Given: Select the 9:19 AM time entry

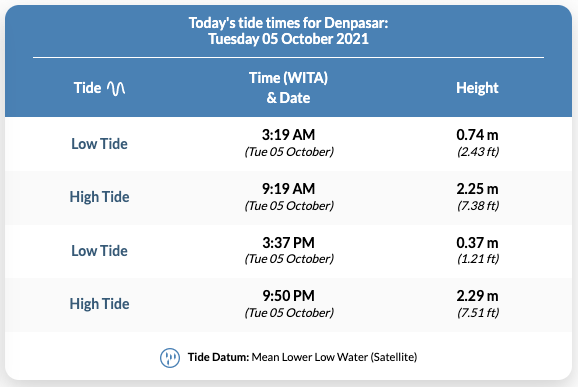Looking at the screenshot, I should tap(289, 189).
